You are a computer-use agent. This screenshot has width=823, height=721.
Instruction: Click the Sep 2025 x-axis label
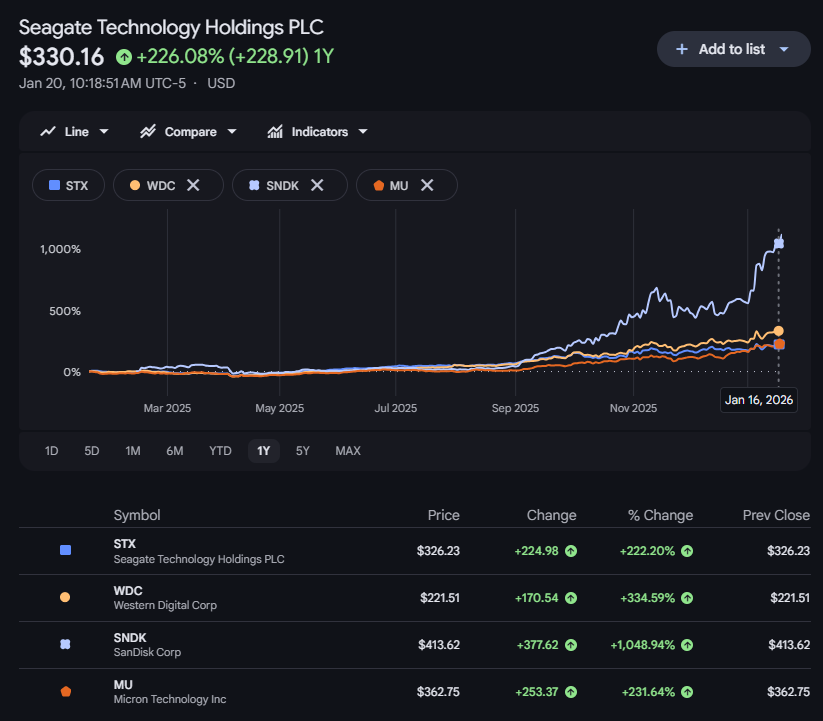click(x=515, y=408)
